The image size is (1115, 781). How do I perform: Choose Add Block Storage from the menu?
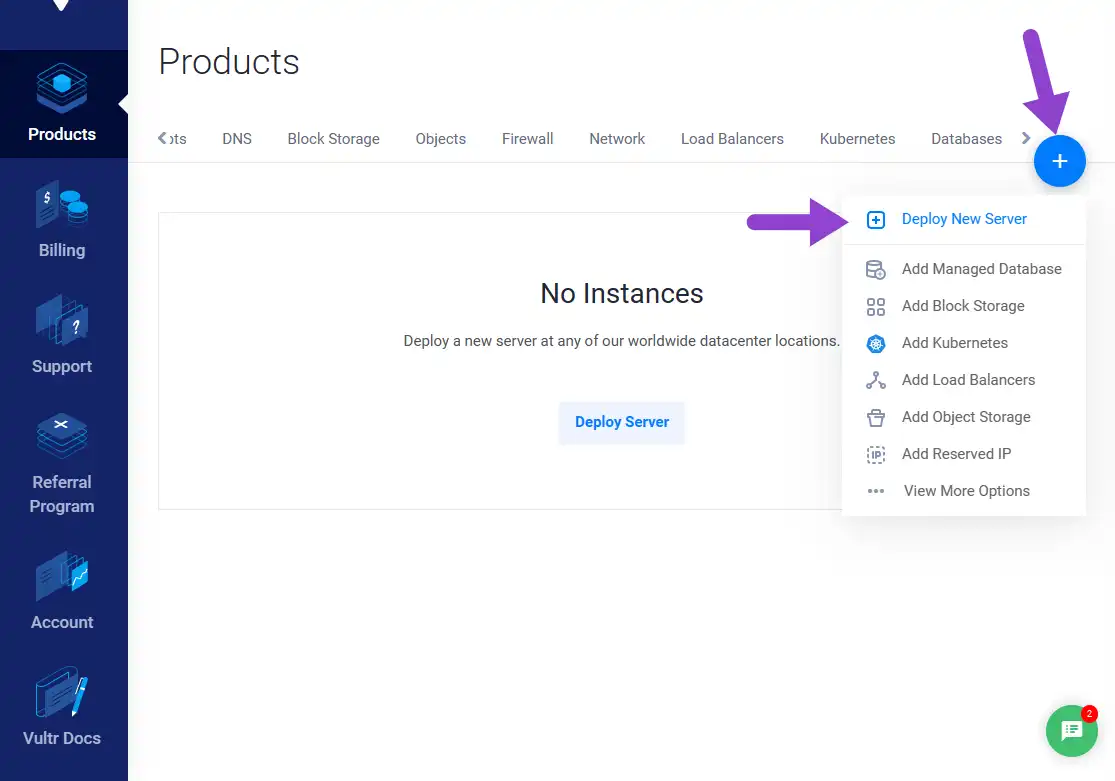click(964, 306)
